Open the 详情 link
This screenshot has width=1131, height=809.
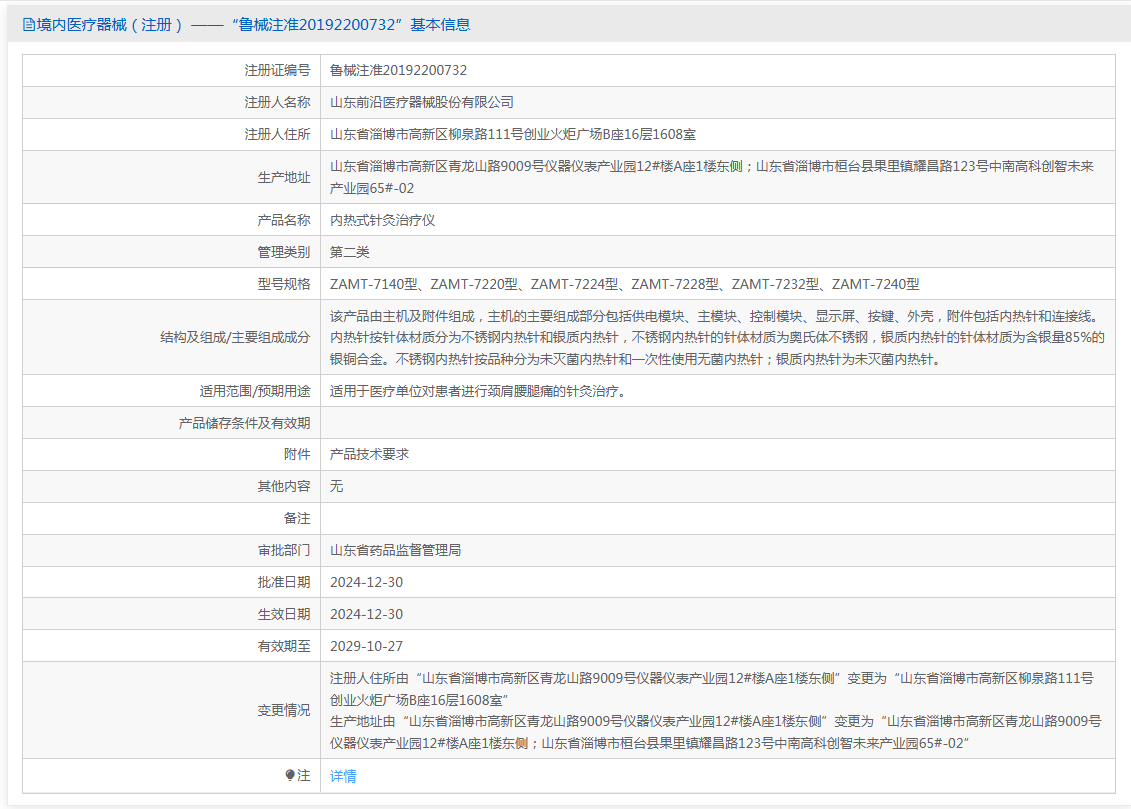click(343, 776)
